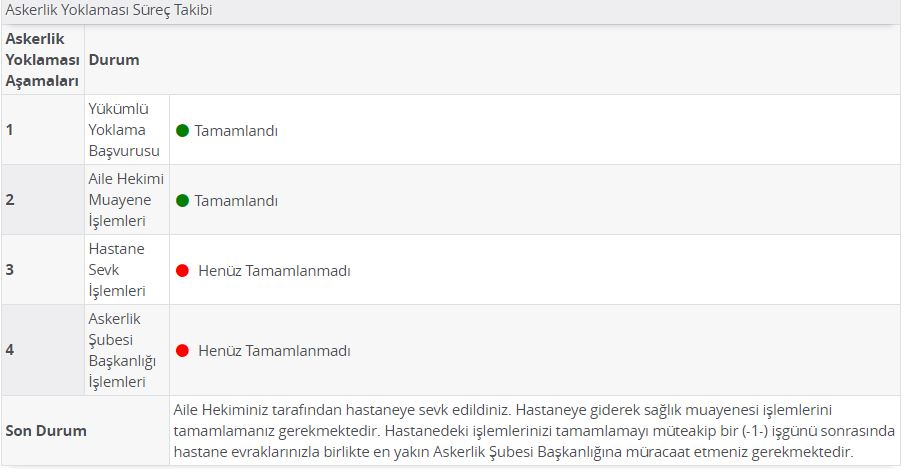Click the 'Tamamlandı' text in row 2

click(236, 201)
